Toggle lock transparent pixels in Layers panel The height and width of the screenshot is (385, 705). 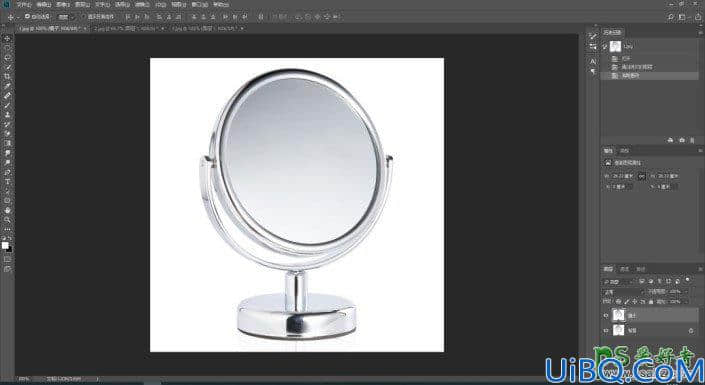pyautogui.click(x=619, y=301)
